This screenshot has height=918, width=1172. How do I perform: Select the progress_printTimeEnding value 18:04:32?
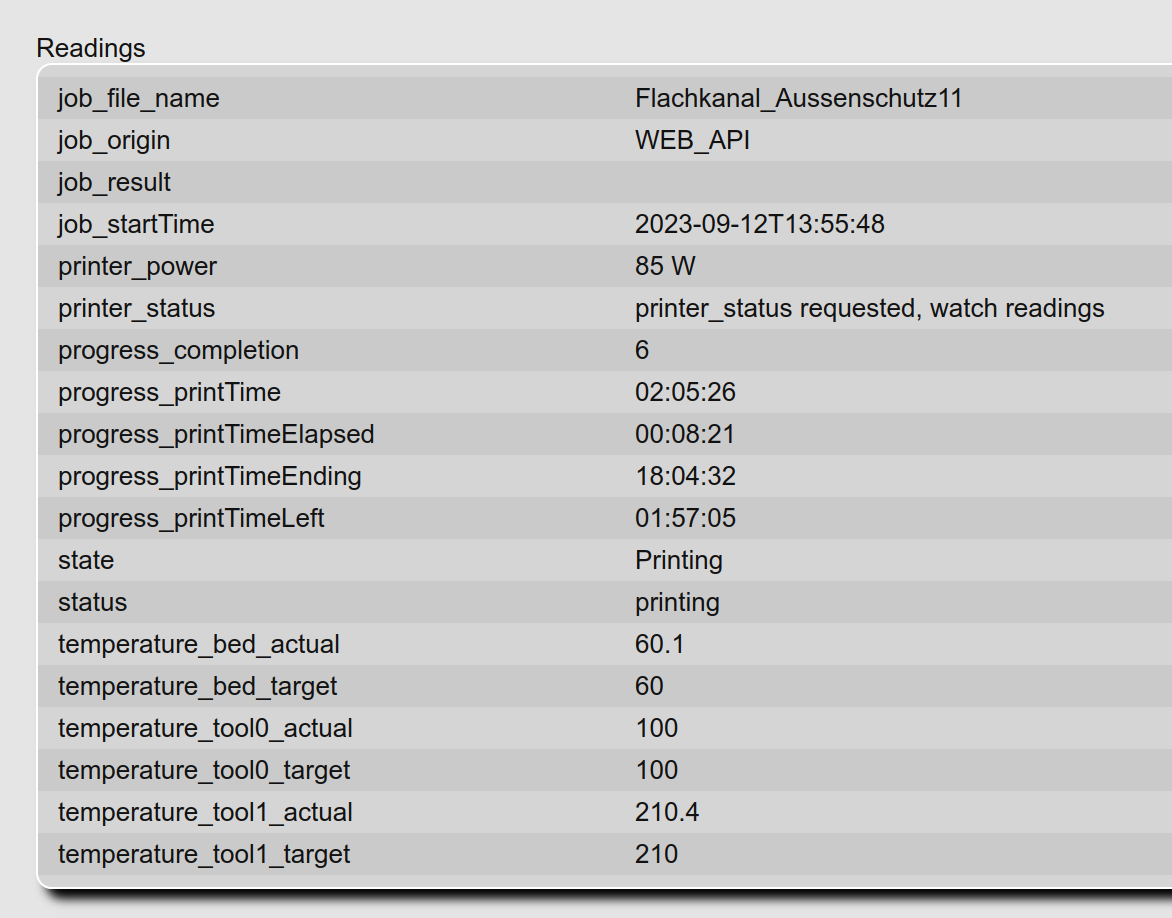tap(685, 476)
